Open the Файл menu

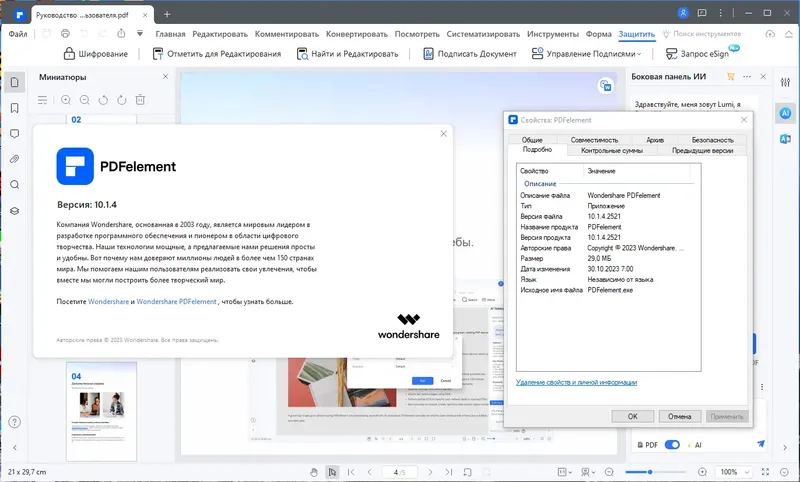pos(18,34)
